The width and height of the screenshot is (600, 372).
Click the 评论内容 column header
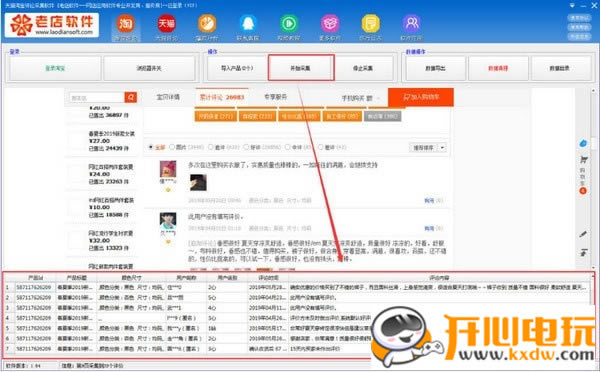[x=439, y=277]
